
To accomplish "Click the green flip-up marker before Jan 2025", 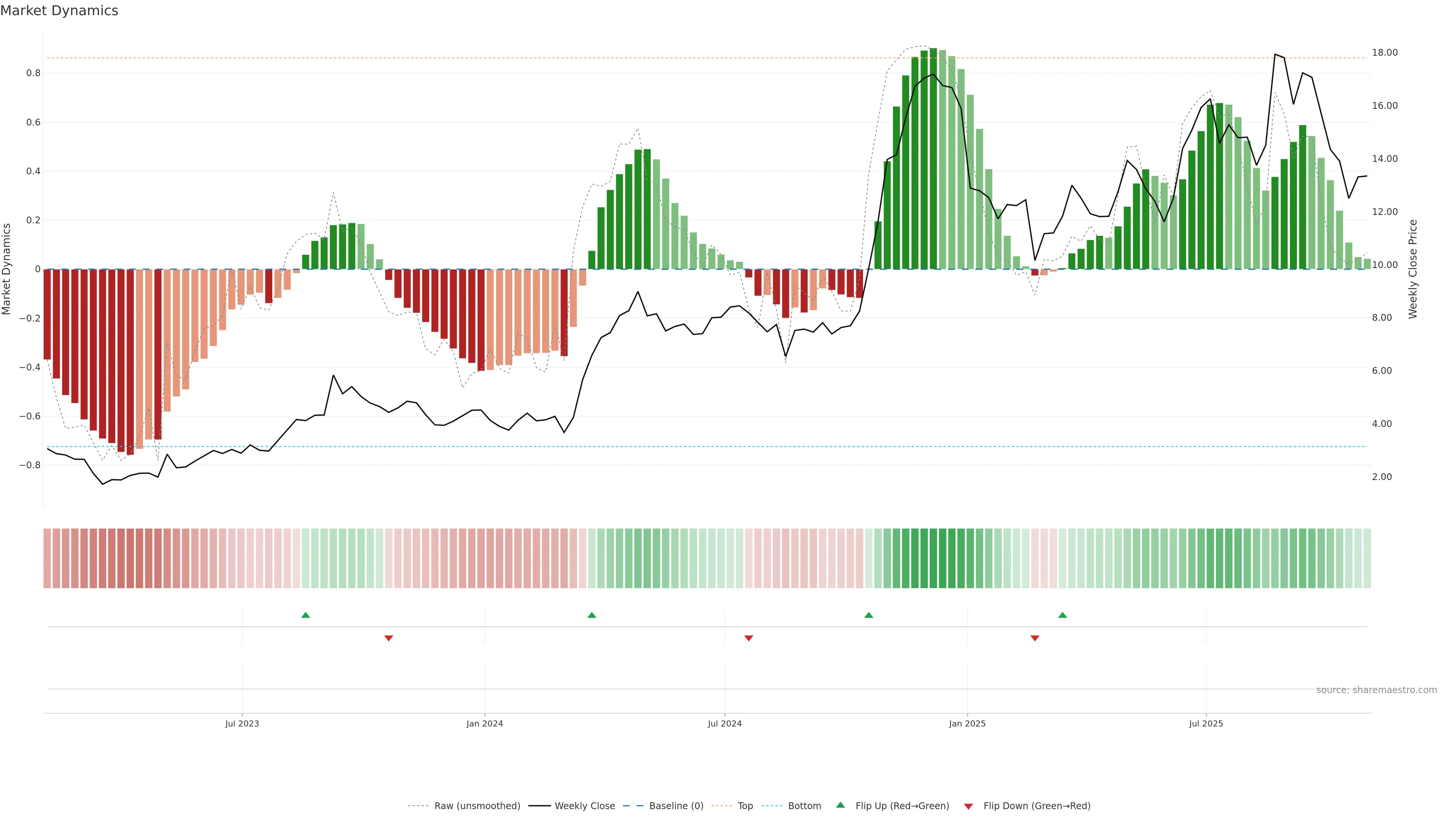I will (x=869, y=615).
